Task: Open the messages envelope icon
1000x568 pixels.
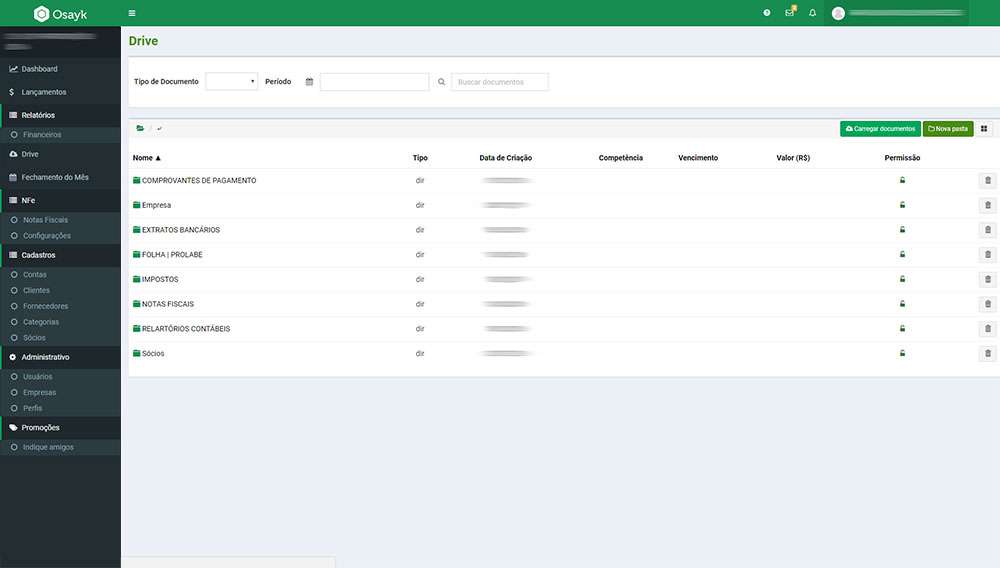Action: (x=790, y=12)
